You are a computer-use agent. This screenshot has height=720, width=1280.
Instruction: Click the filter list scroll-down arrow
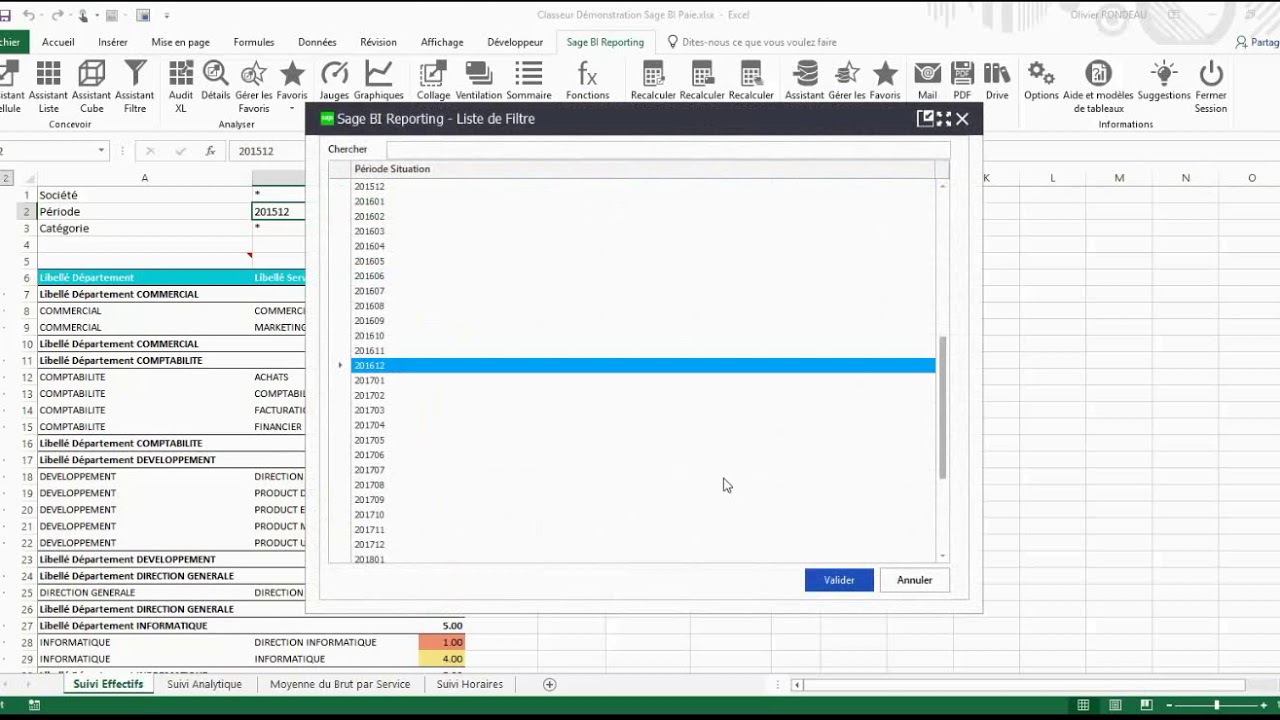tap(942, 556)
